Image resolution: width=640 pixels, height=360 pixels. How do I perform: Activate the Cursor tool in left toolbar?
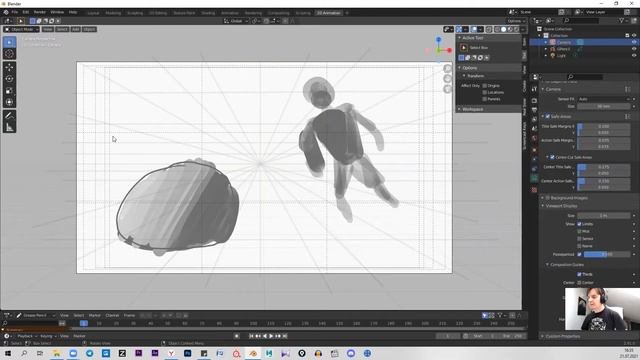[10, 54]
